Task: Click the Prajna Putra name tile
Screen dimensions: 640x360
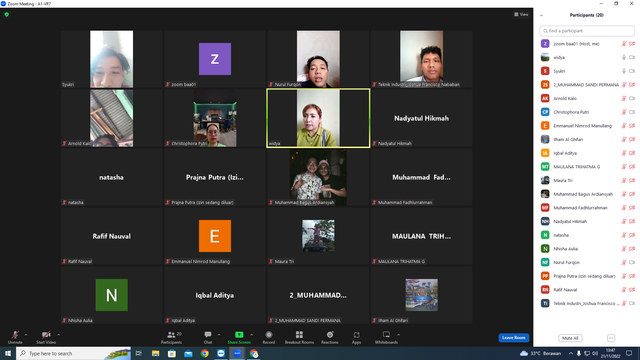Action: (215, 177)
